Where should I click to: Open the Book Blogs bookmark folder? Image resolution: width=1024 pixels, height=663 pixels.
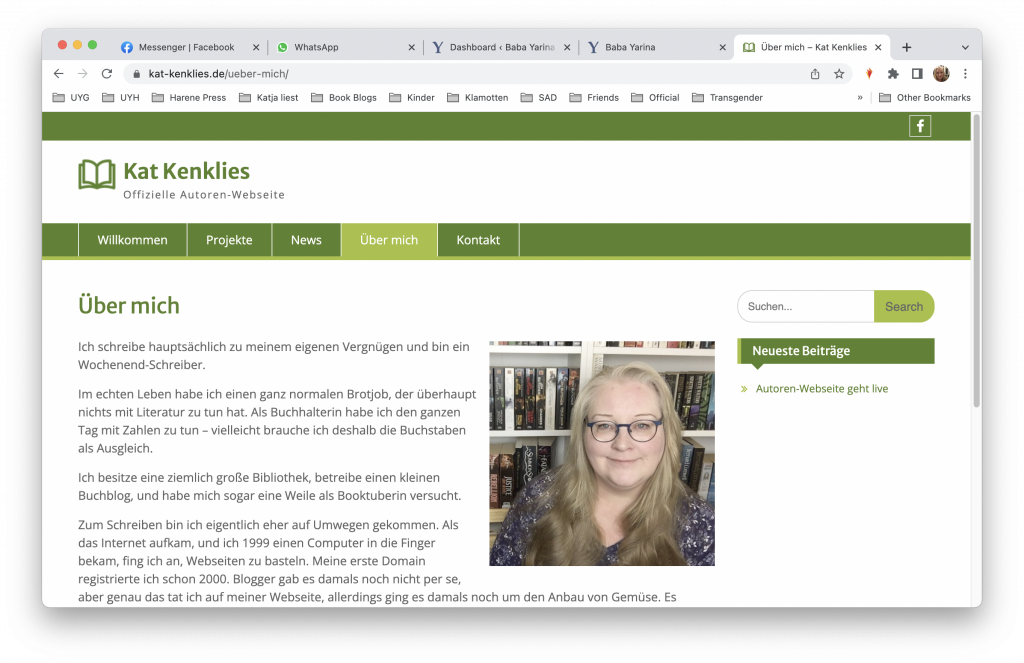pyautogui.click(x=344, y=97)
